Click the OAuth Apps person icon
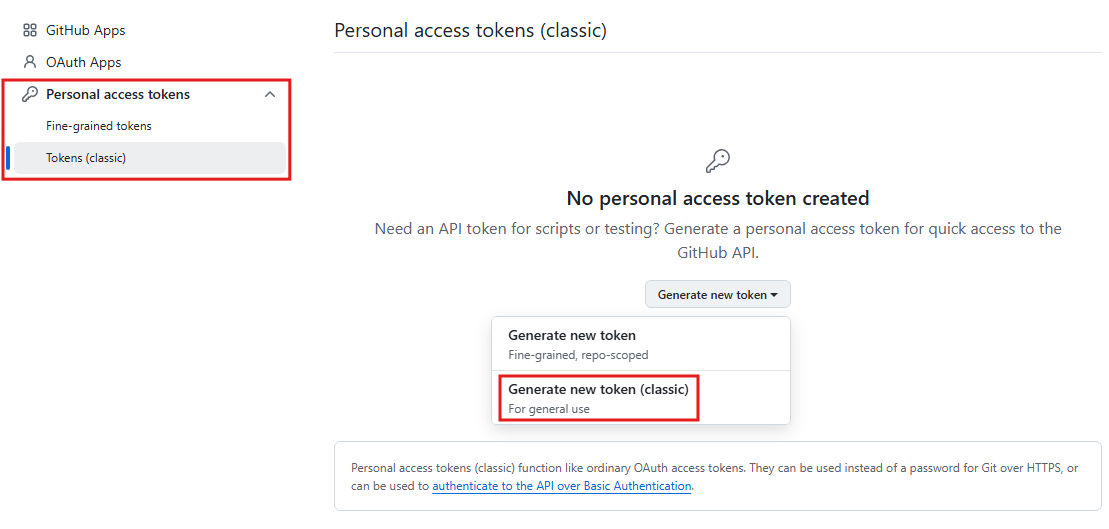This screenshot has height=529, width=1109. tap(30, 62)
